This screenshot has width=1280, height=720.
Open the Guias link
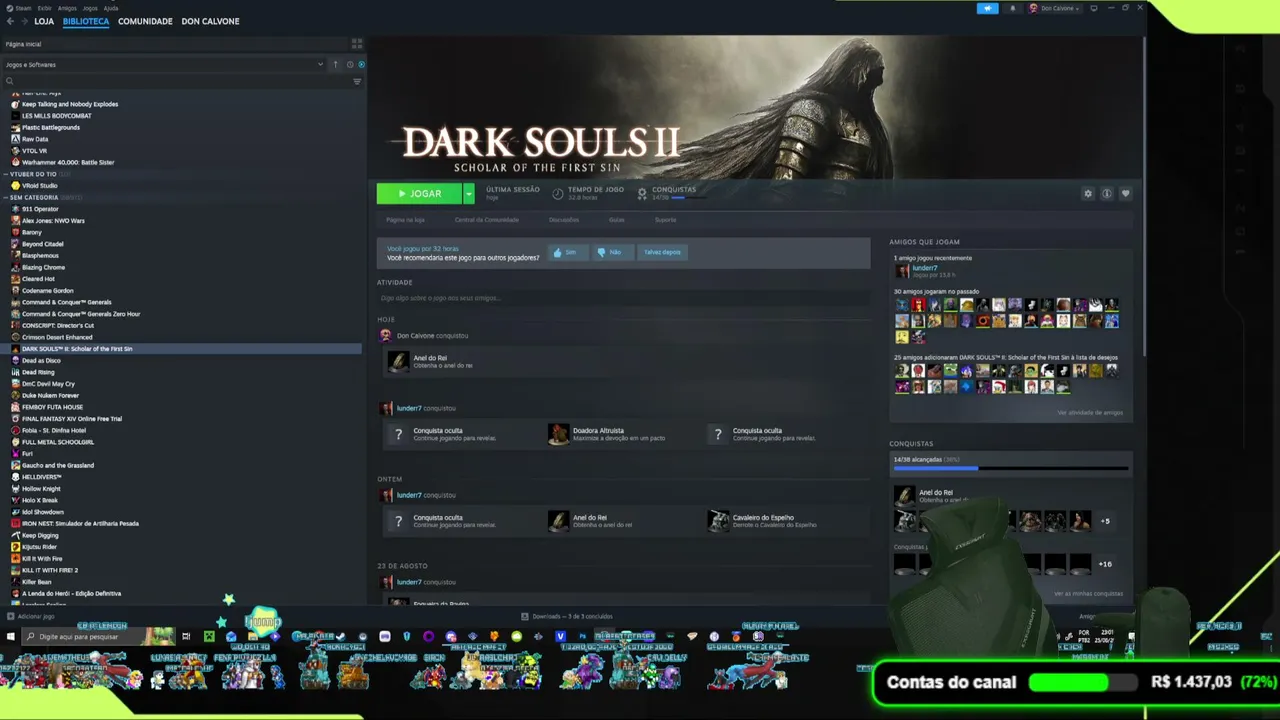[x=617, y=220]
